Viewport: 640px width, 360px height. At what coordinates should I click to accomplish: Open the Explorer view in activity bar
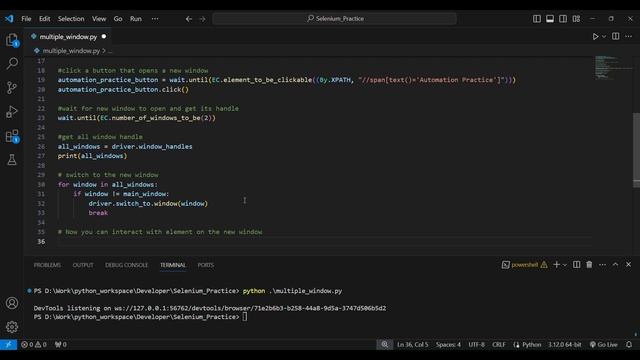click(x=12, y=40)
